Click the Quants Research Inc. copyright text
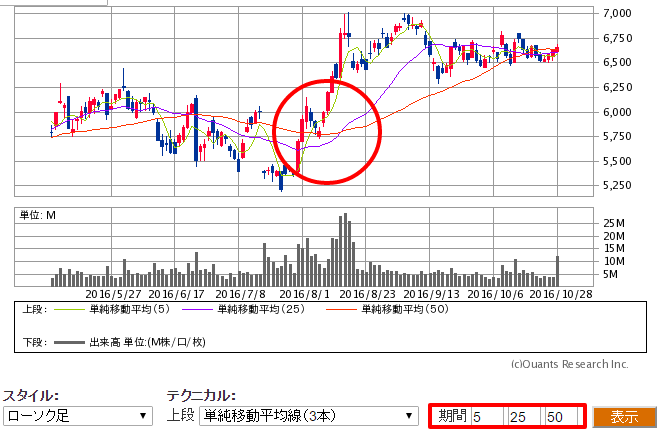Screen dimensions: 660x431 coord(569,364)
